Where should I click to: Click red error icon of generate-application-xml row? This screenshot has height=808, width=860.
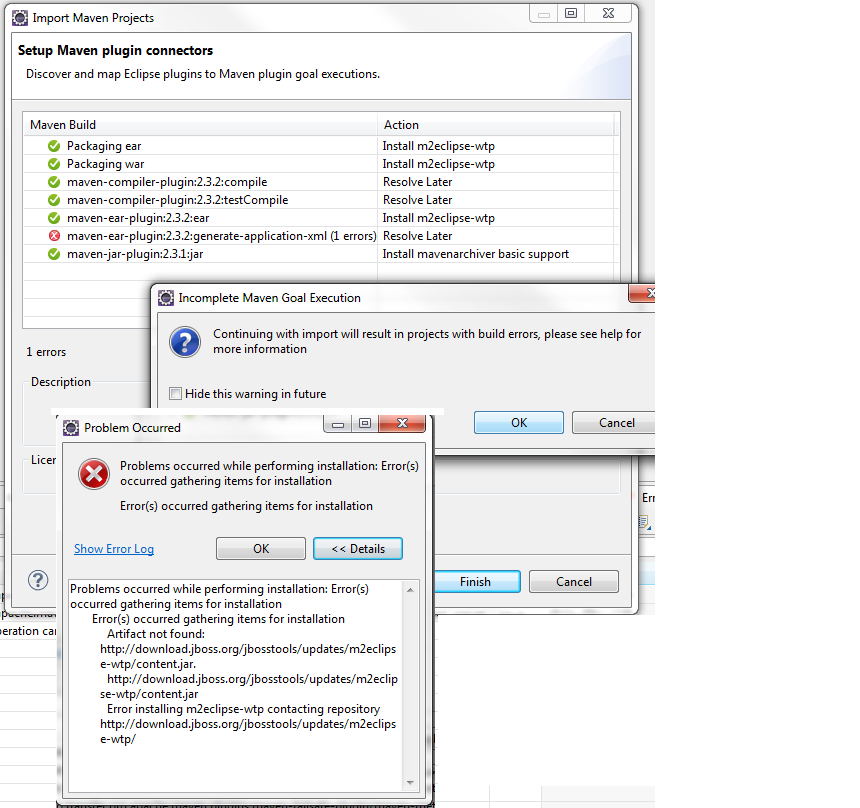coord(54,236)
